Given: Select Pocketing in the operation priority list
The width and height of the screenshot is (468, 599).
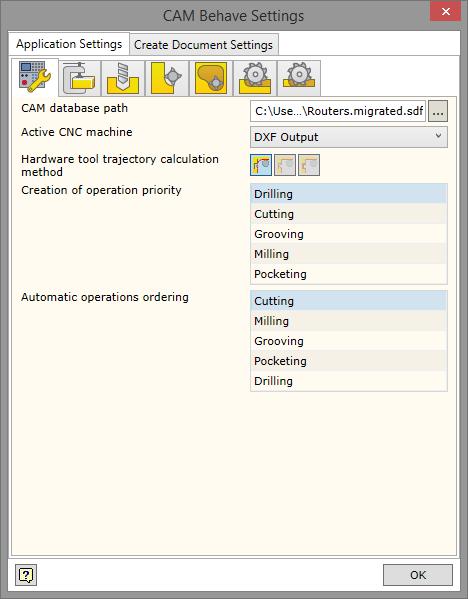Looking at the screenshot, I should click(x=348, y=274).
